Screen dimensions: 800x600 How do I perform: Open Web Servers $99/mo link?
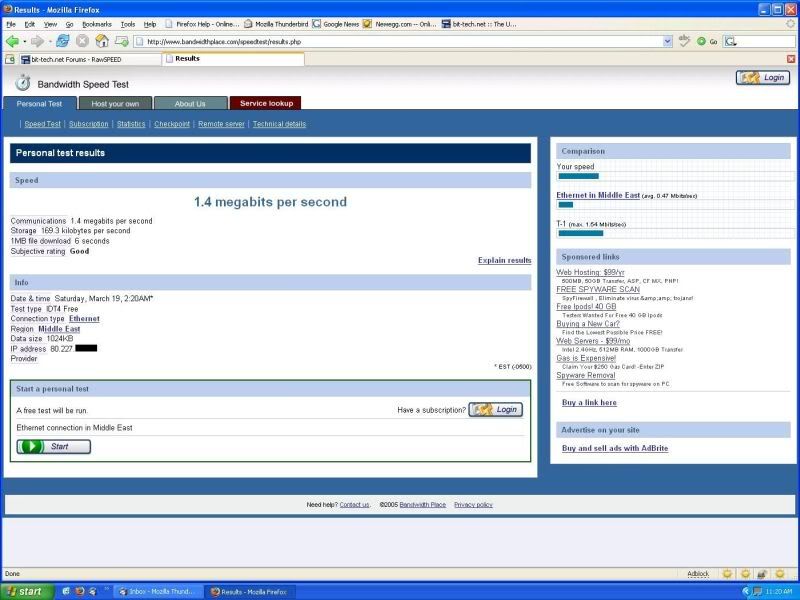point(593,341)
